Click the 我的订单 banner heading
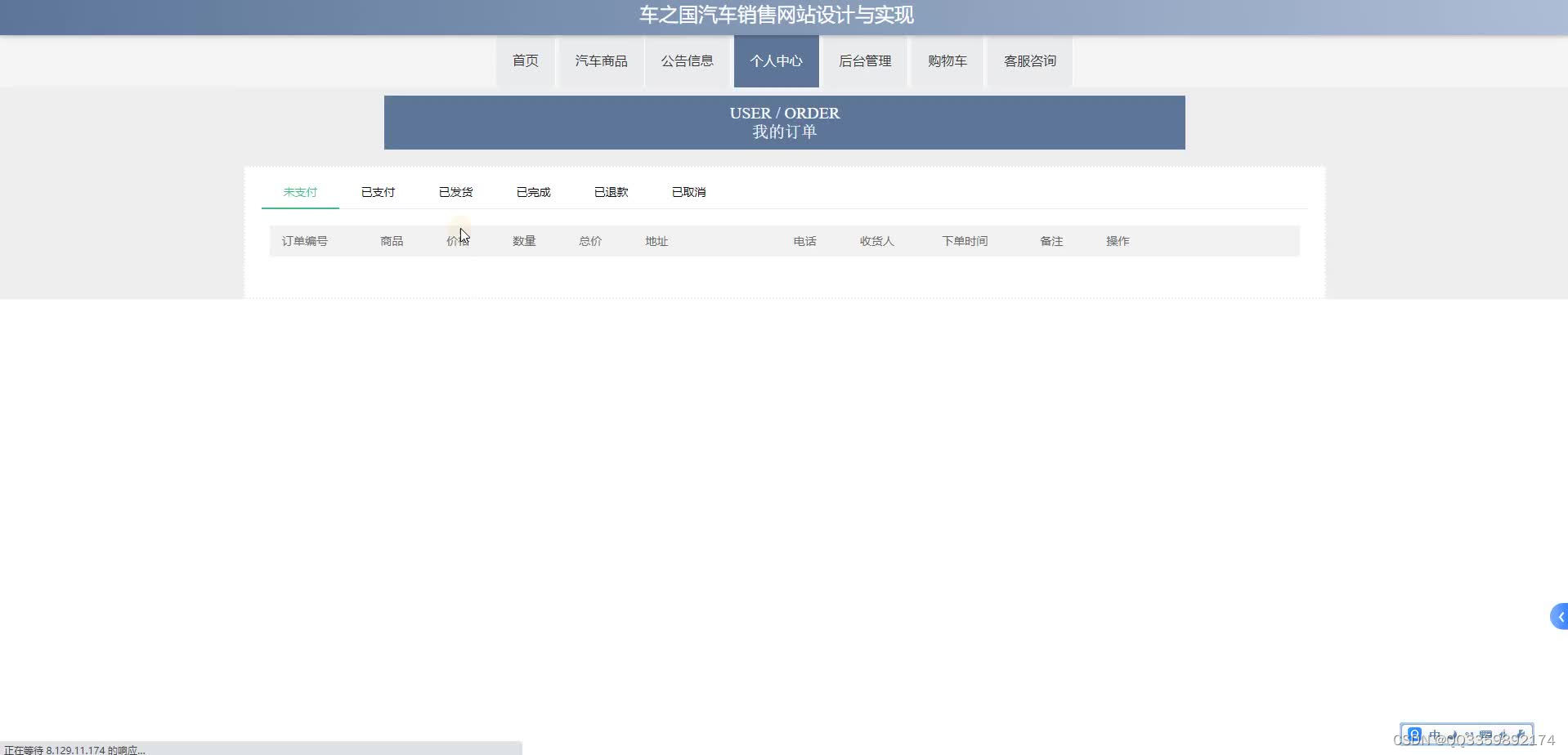1568x755 pixels. (785, 132)
